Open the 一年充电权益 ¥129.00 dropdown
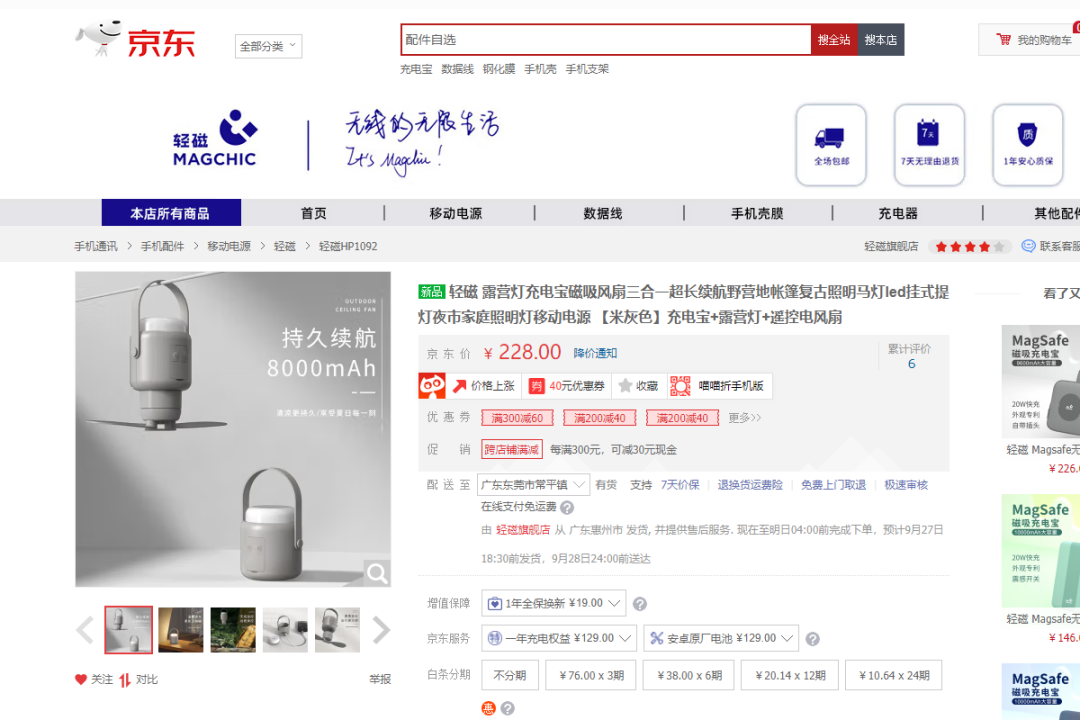Image resolution: width=1080 pixels, height=720 pixels. (559, 639)
